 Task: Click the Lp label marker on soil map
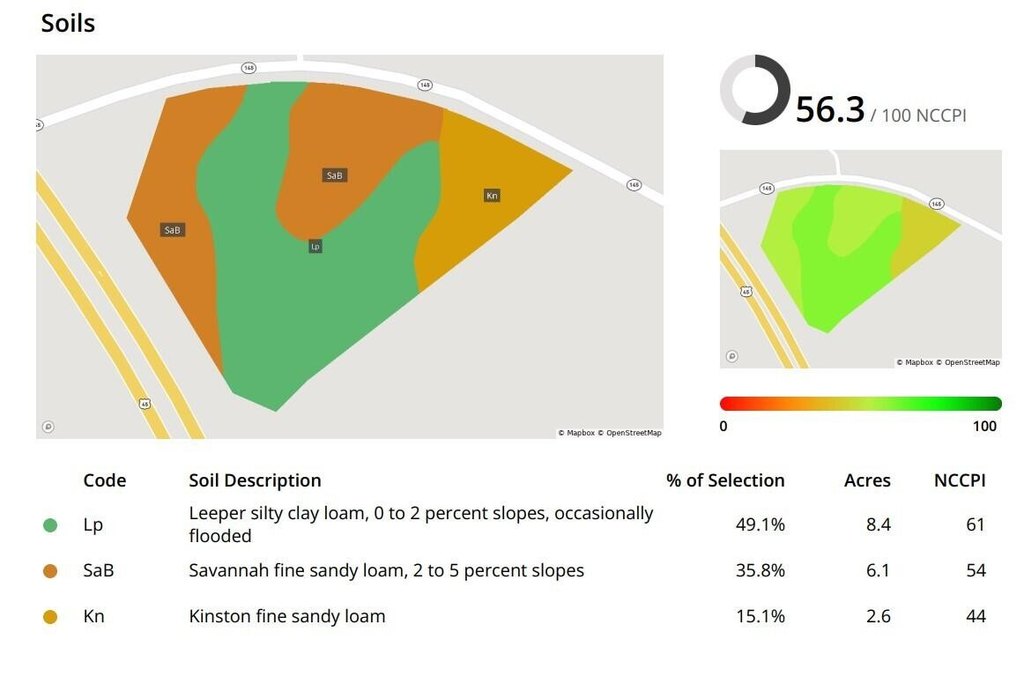coord(315,246)
